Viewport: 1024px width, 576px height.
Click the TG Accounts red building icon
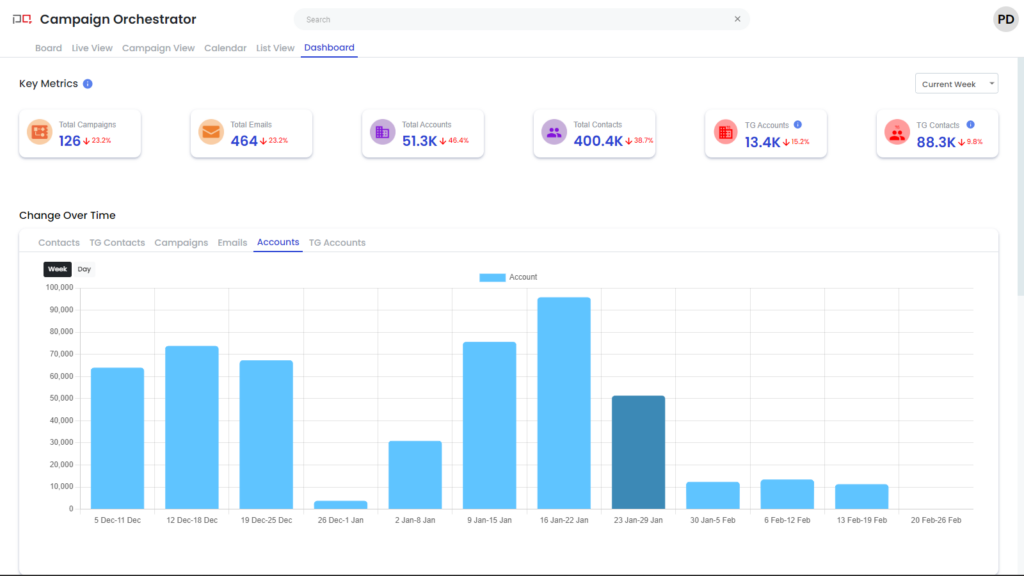pyautogui.click(x=726, y=132)
